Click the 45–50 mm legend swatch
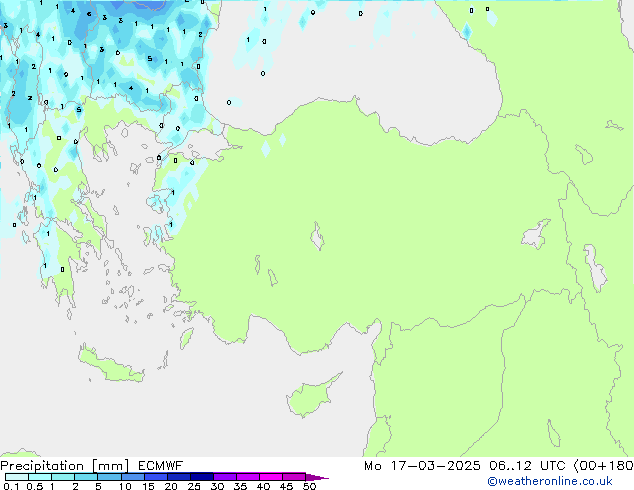634x490 pixels. (x=294, y=477)
